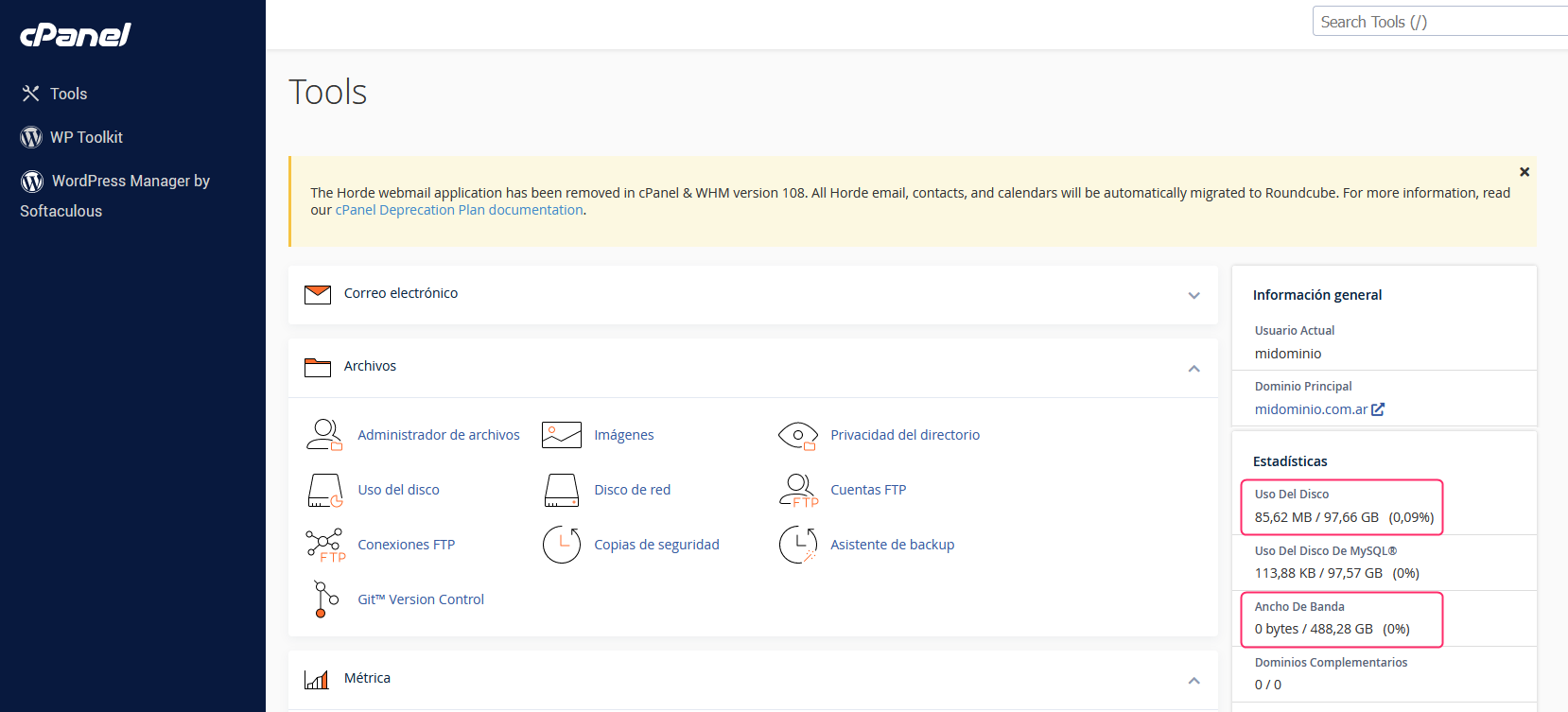Open WP Toolkit from sidebar

pos(86,137)
